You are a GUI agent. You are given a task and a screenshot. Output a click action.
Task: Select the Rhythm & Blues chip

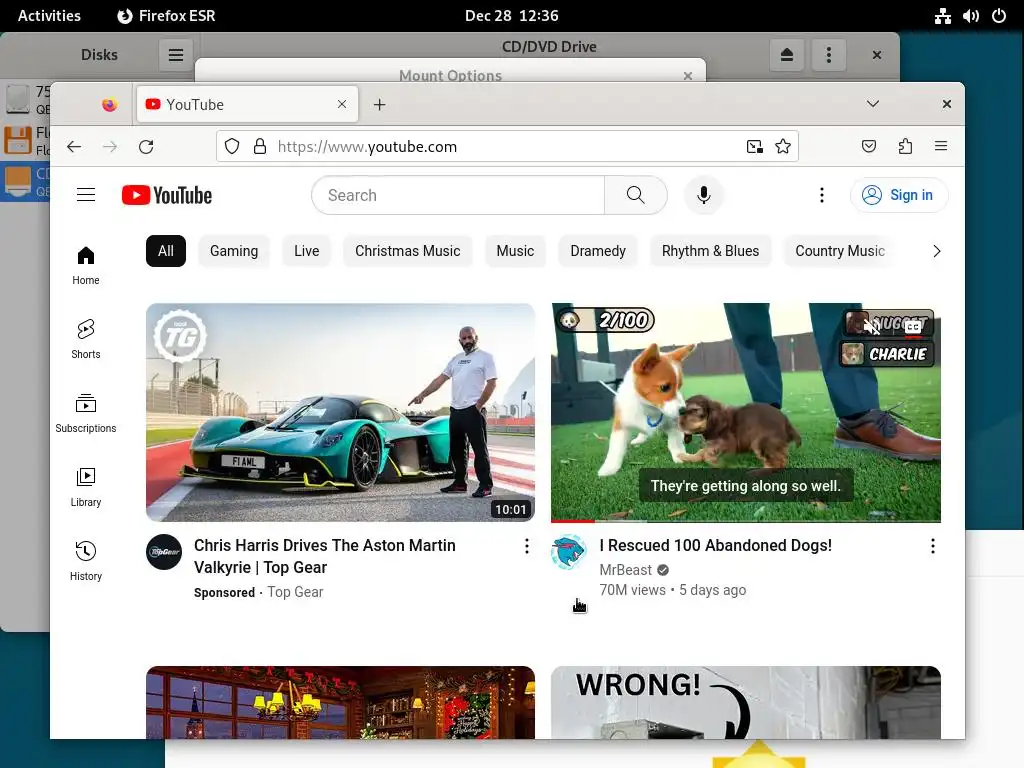click(x=711, y=251)
